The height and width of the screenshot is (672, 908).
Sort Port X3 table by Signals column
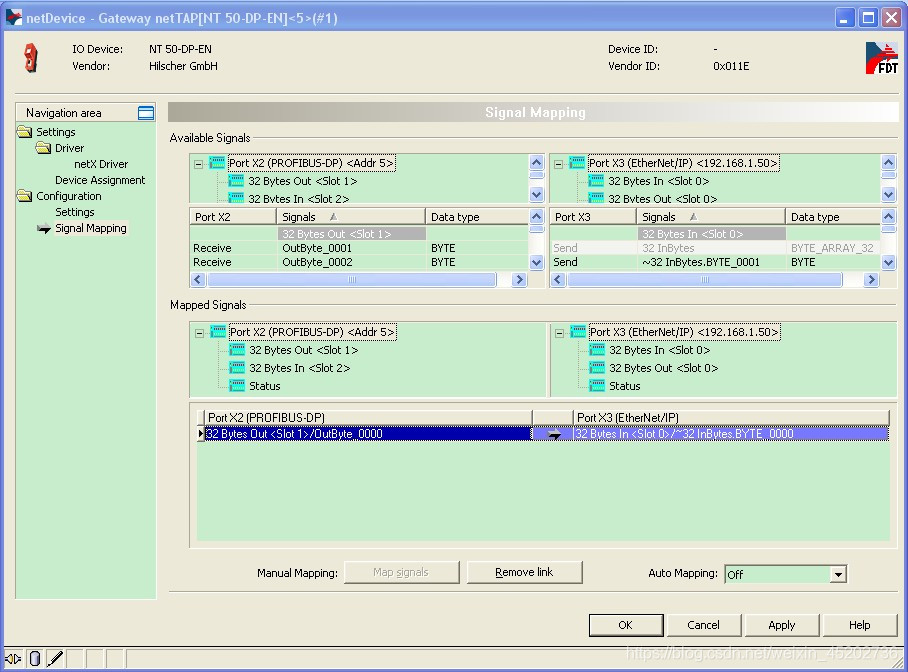point(711,217)
